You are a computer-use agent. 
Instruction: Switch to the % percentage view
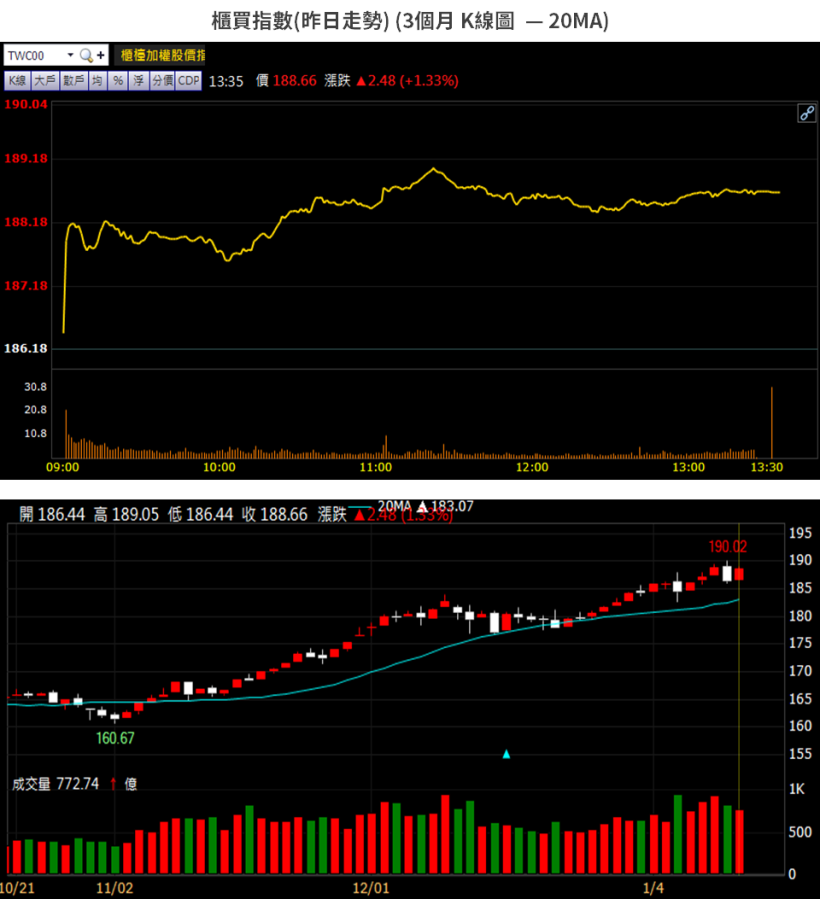[118, 81]
